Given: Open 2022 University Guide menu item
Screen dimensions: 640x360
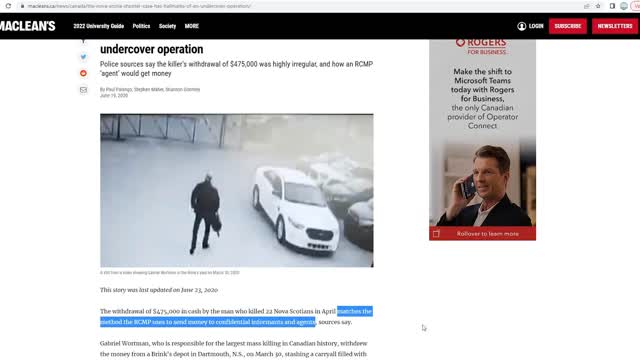Looking at the screenshot, I should click(x=98, y=26).
